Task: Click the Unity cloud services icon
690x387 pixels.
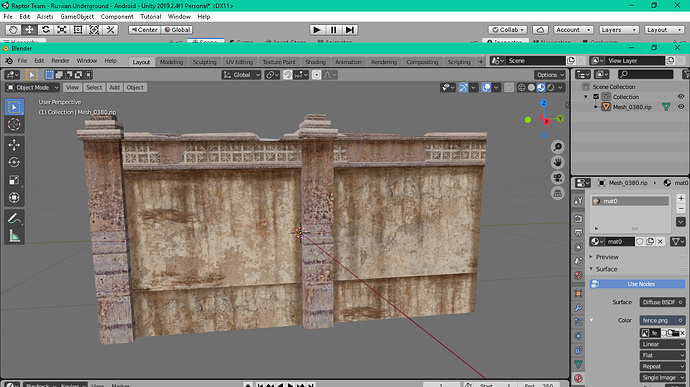Action: click(x=540, y=29)
